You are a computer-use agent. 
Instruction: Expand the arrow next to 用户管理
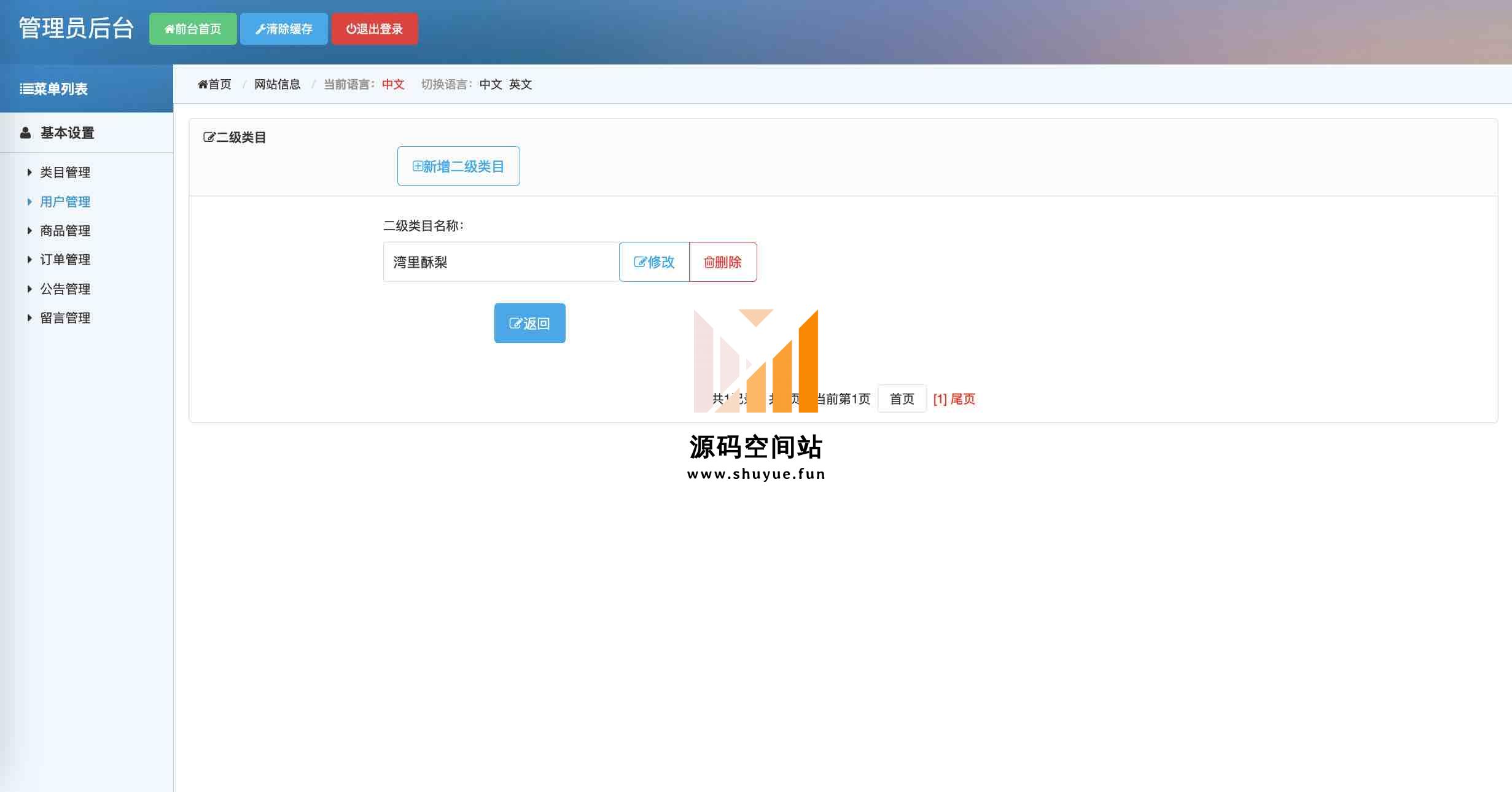29,201
